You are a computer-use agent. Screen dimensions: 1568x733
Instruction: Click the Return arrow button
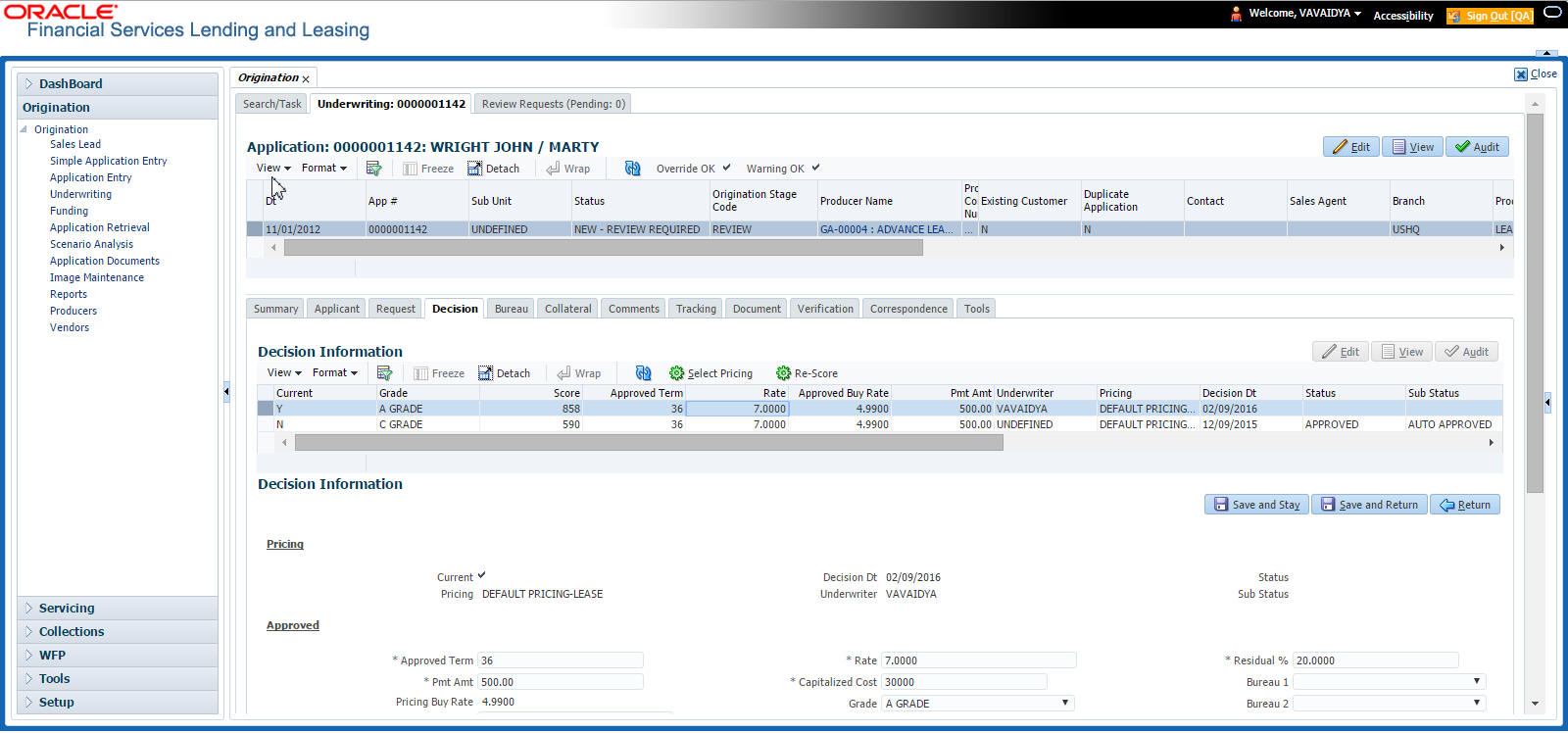(1465, 505)
